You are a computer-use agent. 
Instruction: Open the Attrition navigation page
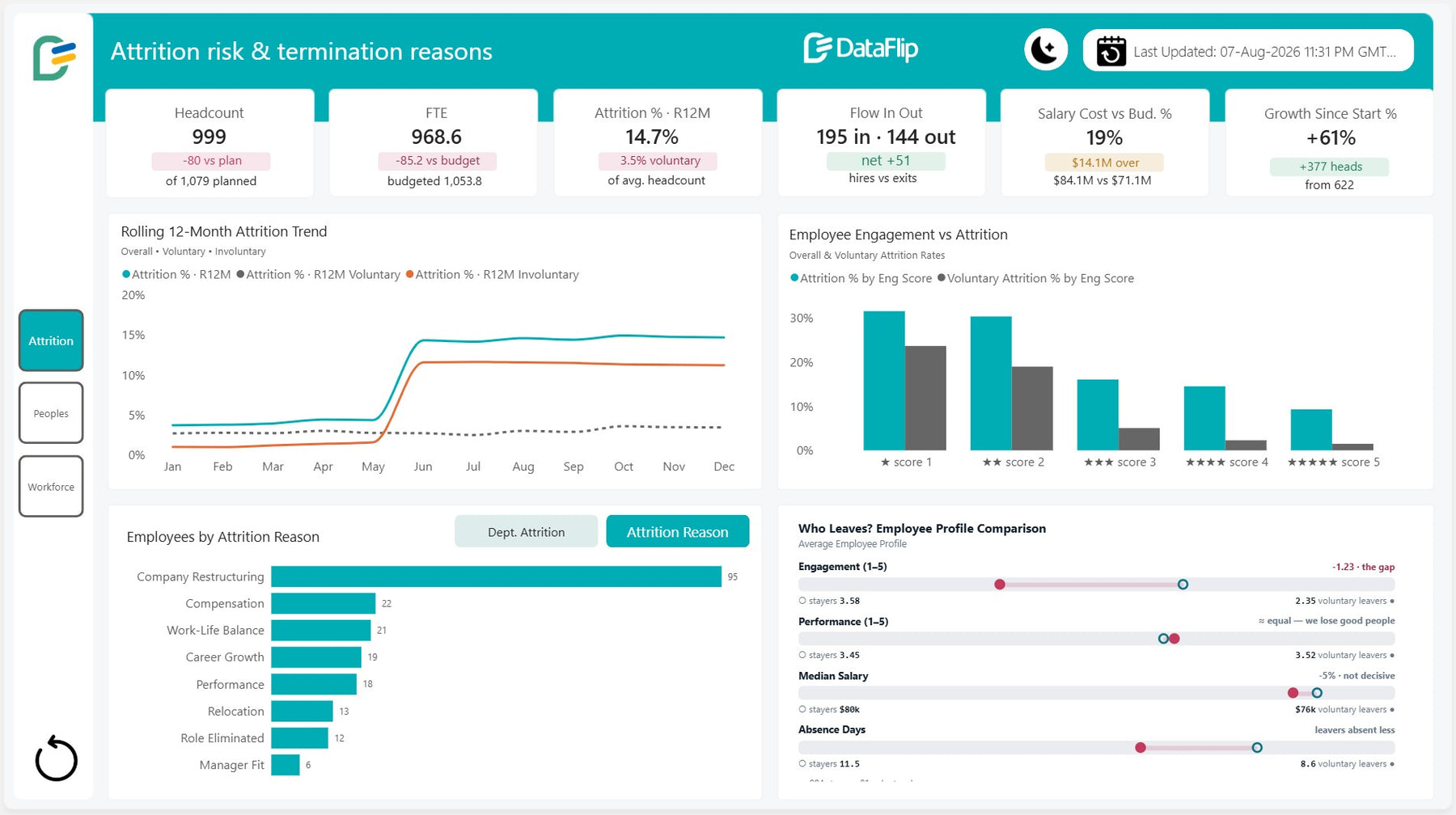[51, 340]
